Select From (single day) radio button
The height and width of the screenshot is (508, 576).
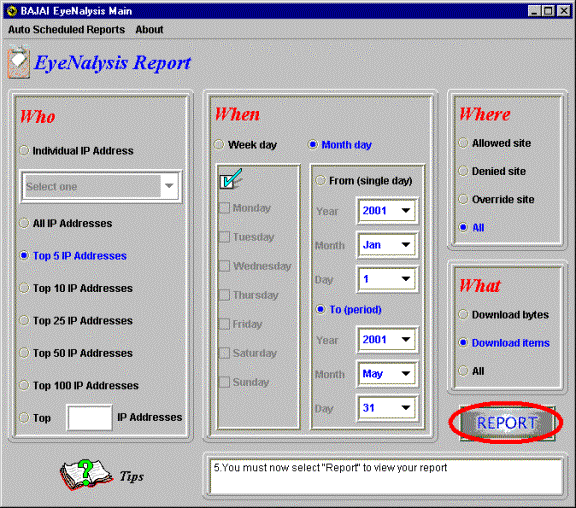(321, 180)
